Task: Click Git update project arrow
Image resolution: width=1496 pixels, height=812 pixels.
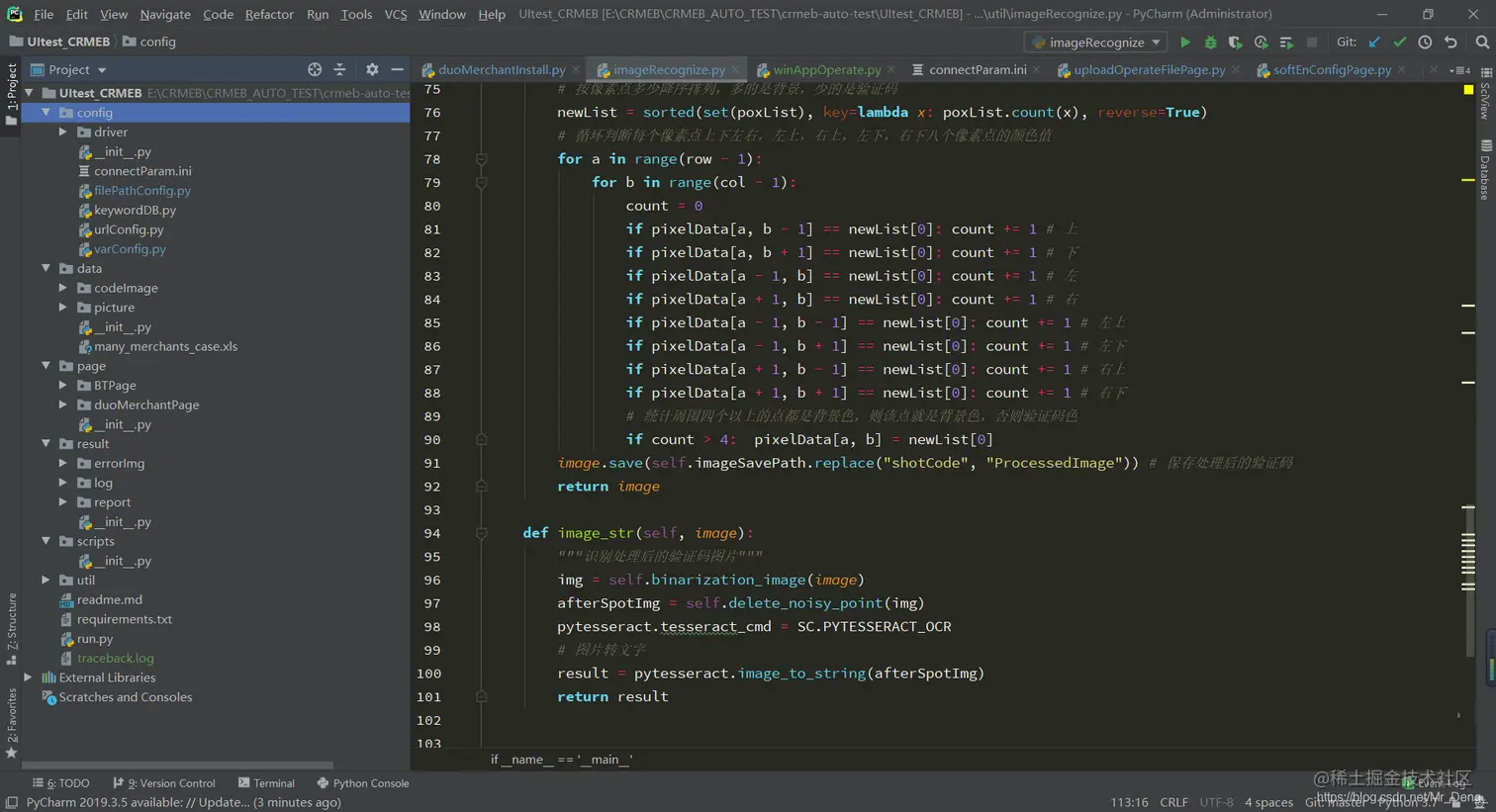Action: pyautogui.click(x=1374, y=43)
